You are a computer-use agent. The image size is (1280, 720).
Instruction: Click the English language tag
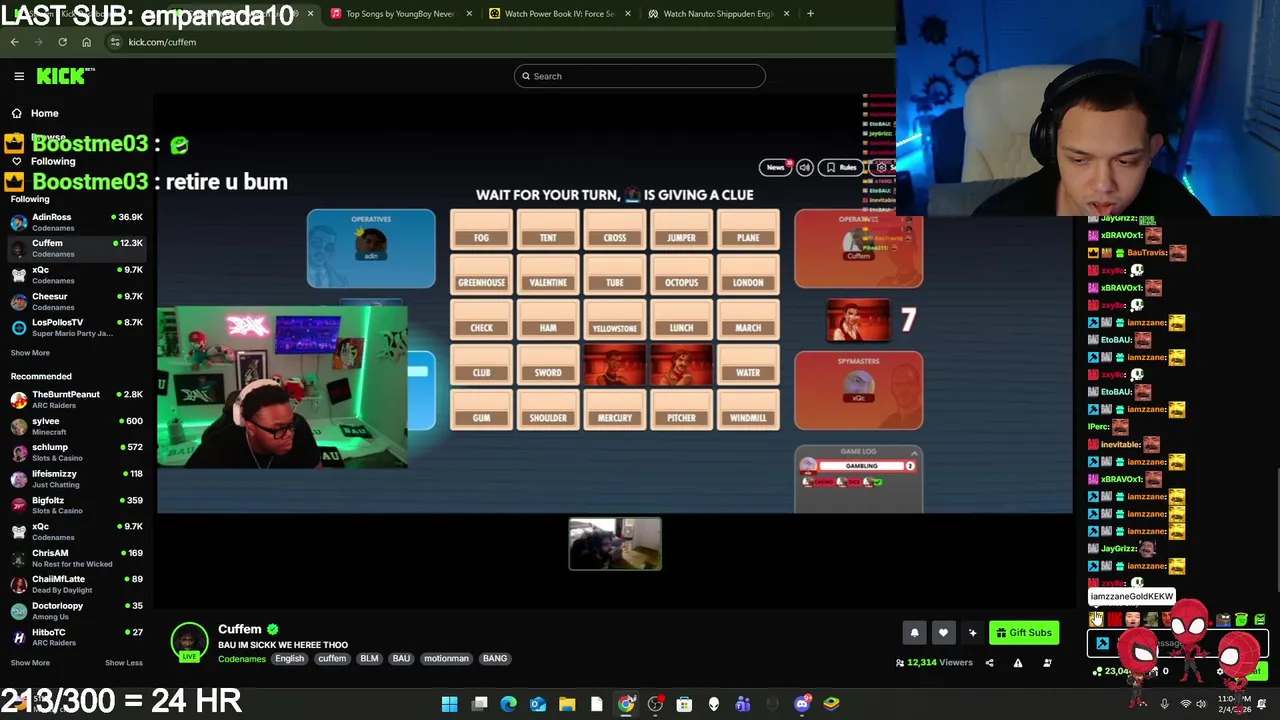(x=289, y=659)
